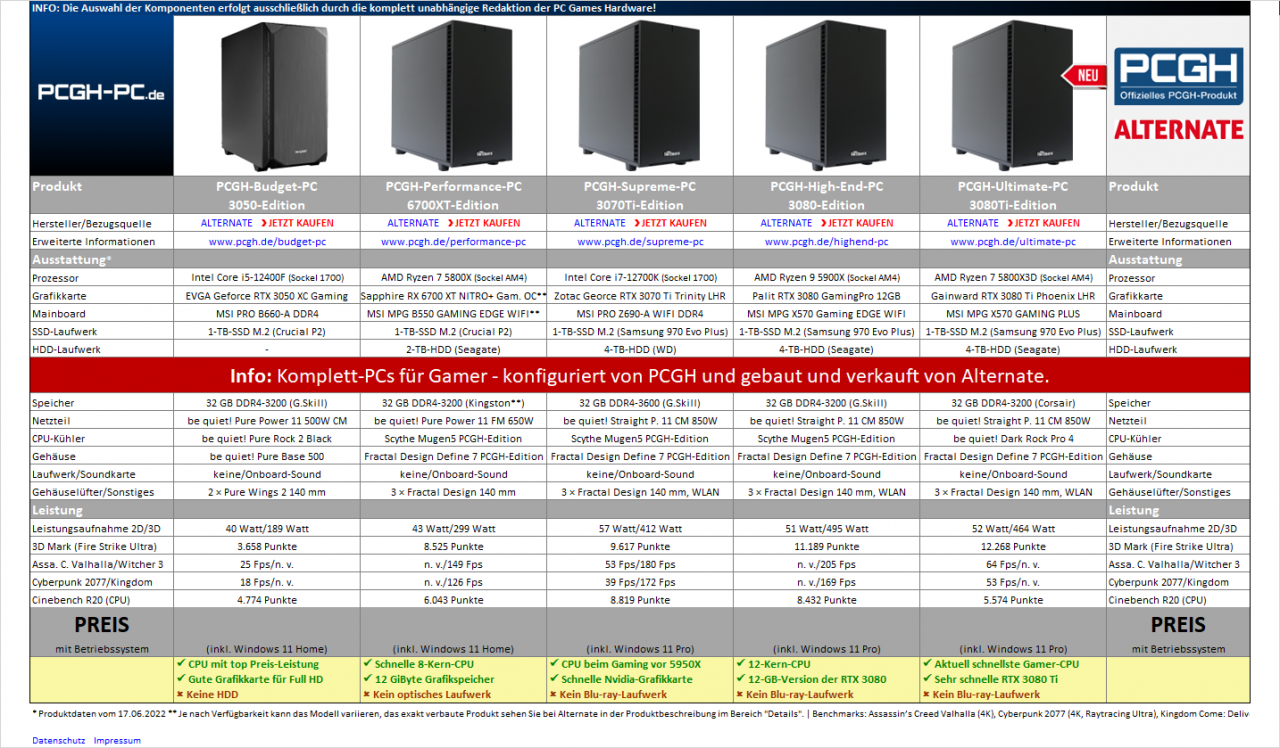
Task: Click the red NEU badge
Action: 1082,75
